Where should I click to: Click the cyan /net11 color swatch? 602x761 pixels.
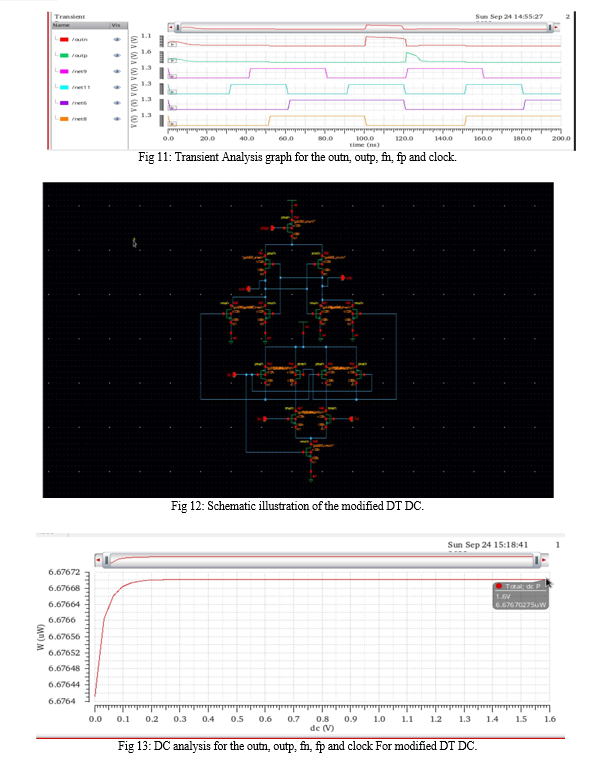tap(64, 87)
